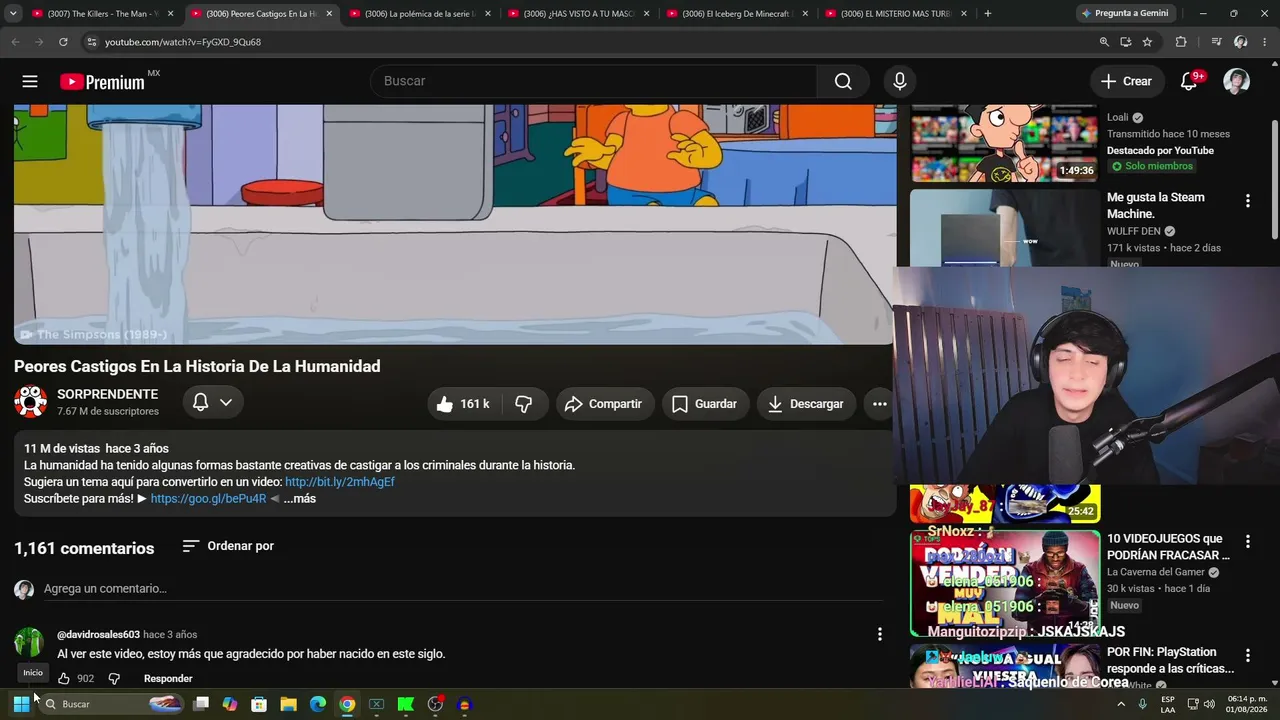Open File Explorer from the taskbar
The width and height of the screenshot is (1280, 720).
pyautogui.click(x=288, y=704)
